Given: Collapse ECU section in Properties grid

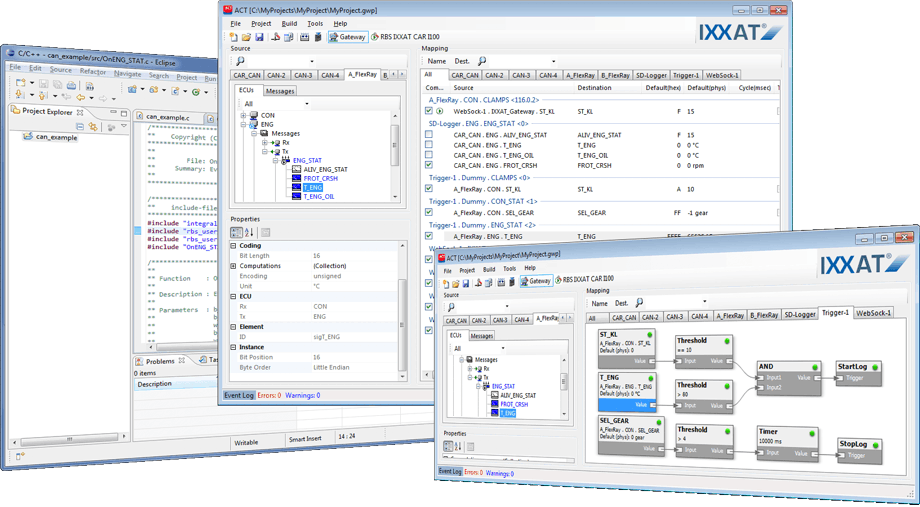Looking at the screenshot, I should (234, 296).
